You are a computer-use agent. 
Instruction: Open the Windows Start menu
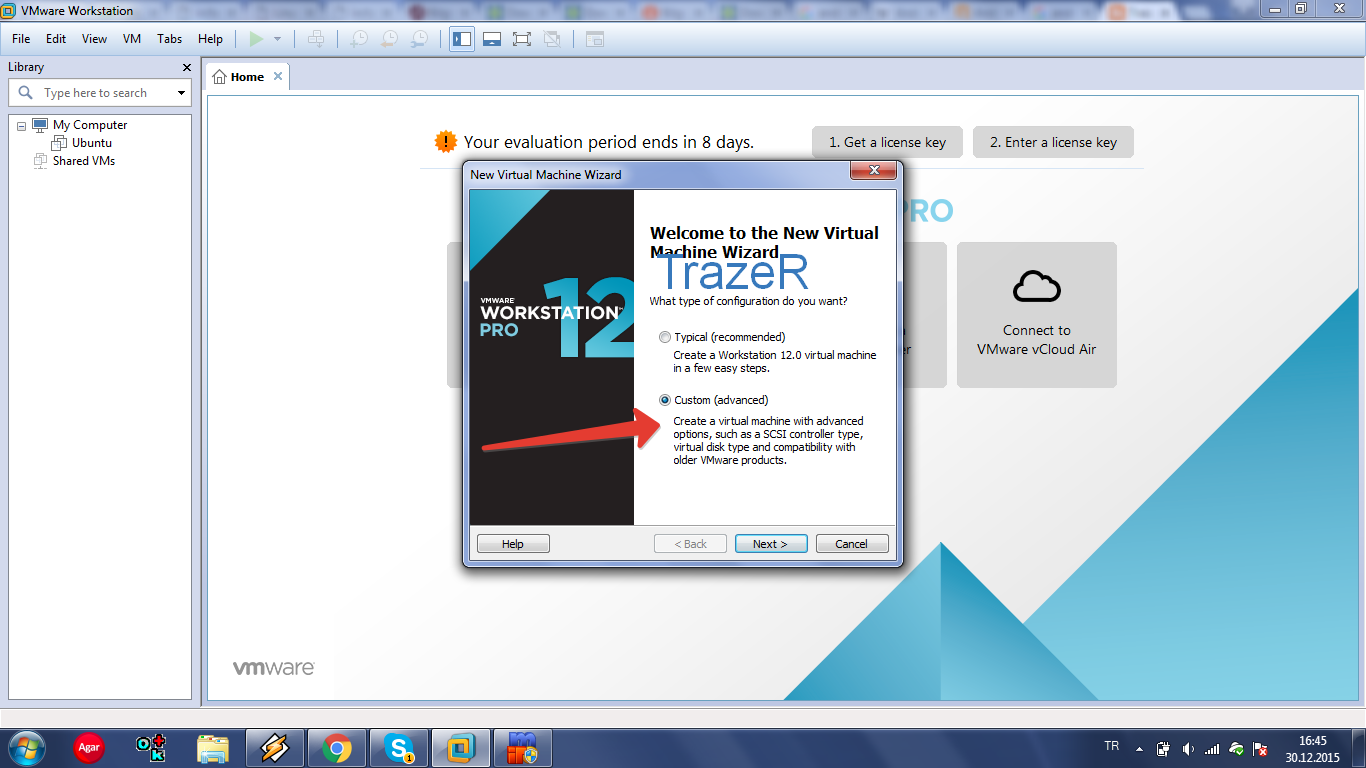coord(25,748)
